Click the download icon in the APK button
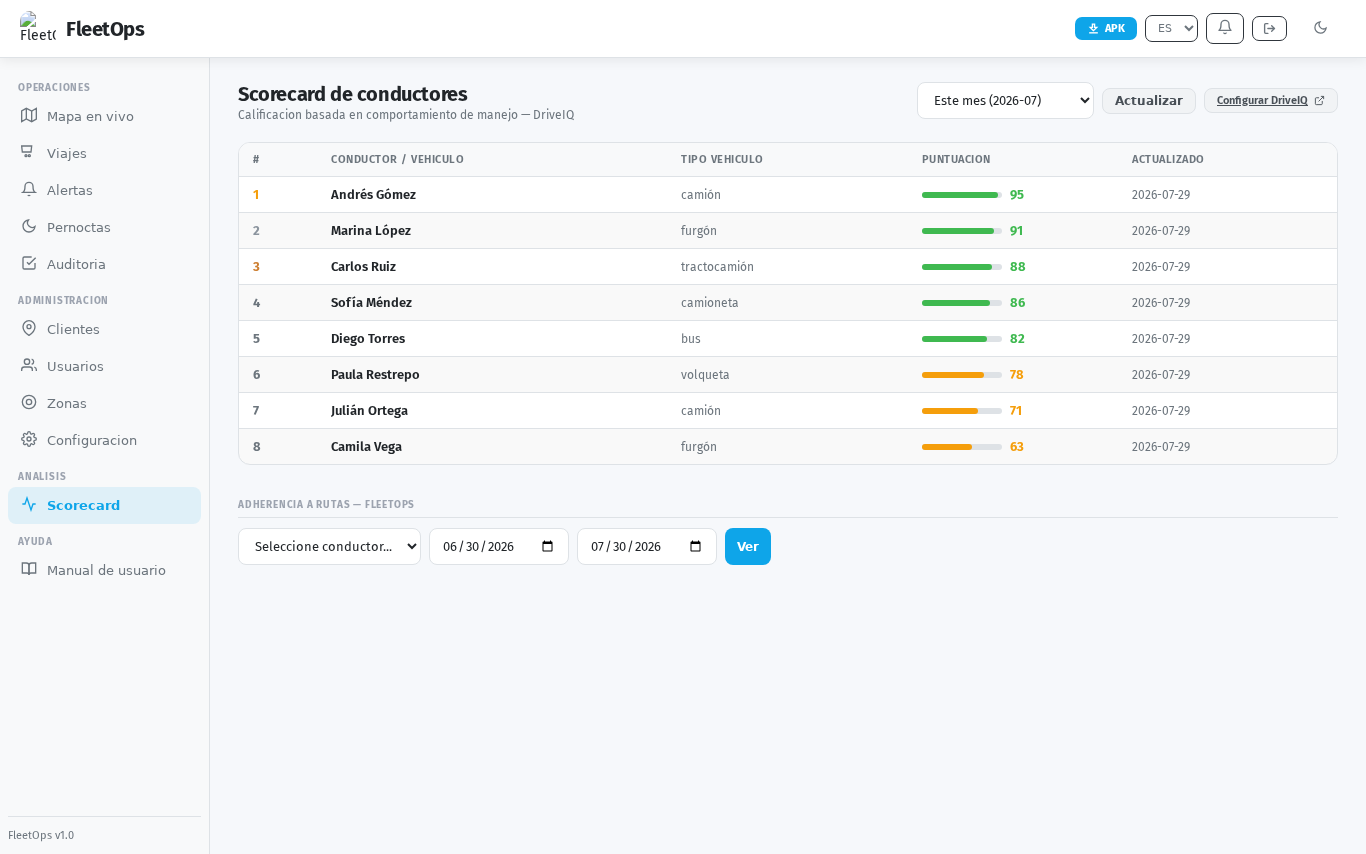 pos(1093,28)
